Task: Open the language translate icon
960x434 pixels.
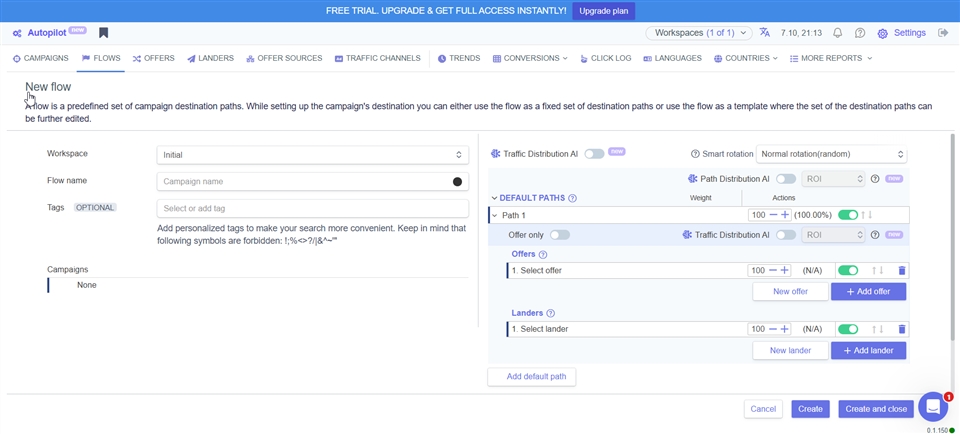Action: tap(765, 33)
